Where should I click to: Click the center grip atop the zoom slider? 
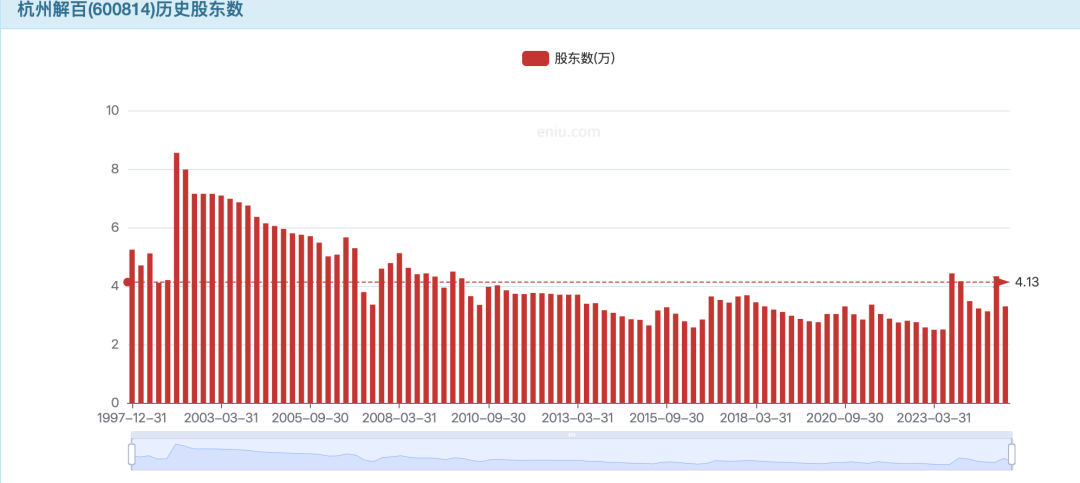pos(571,435)
